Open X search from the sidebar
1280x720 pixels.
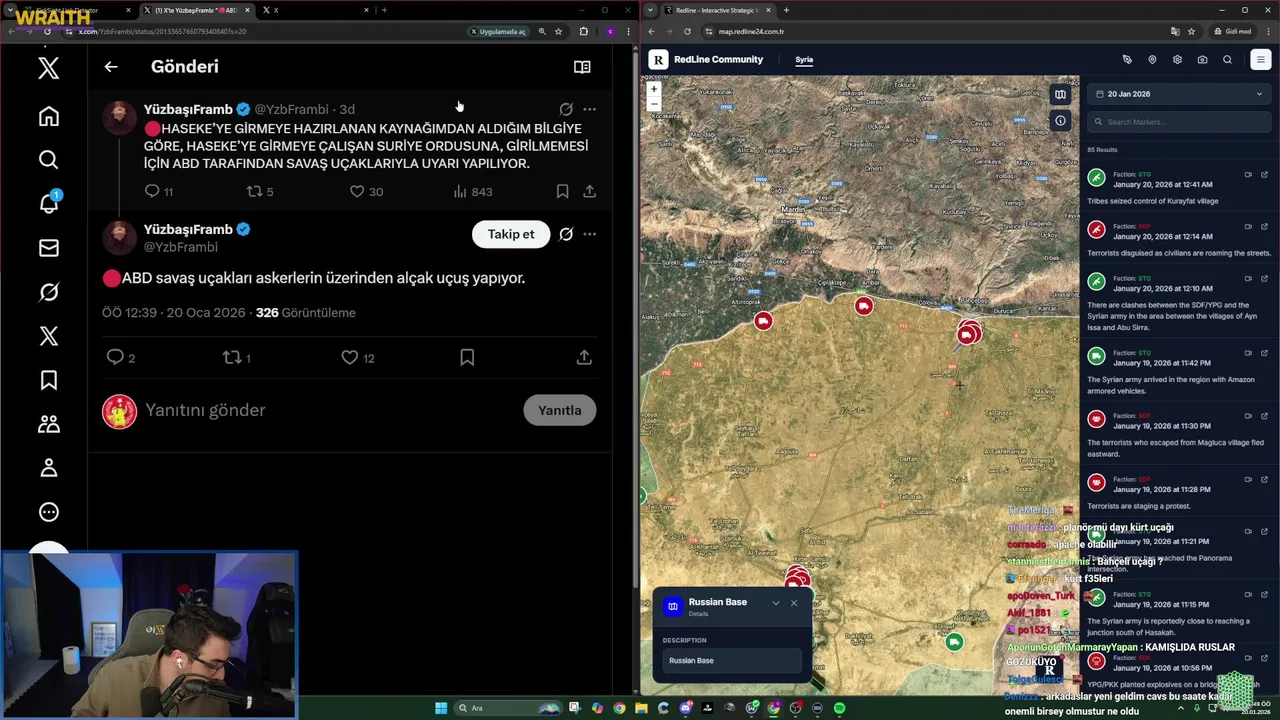coord(48,160)
